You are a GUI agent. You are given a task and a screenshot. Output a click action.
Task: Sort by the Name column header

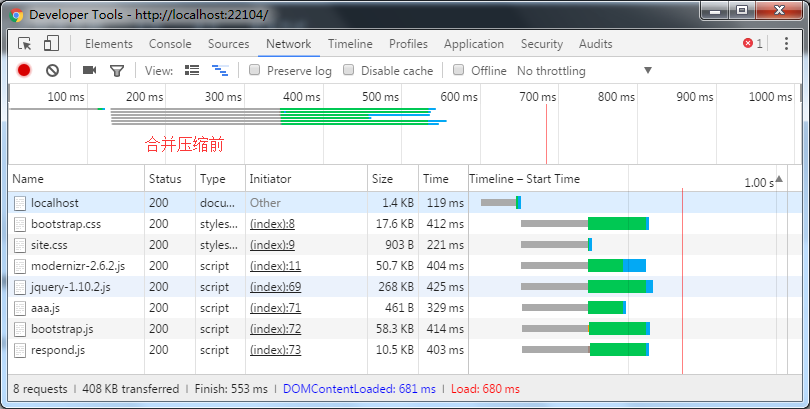(76, 179)
